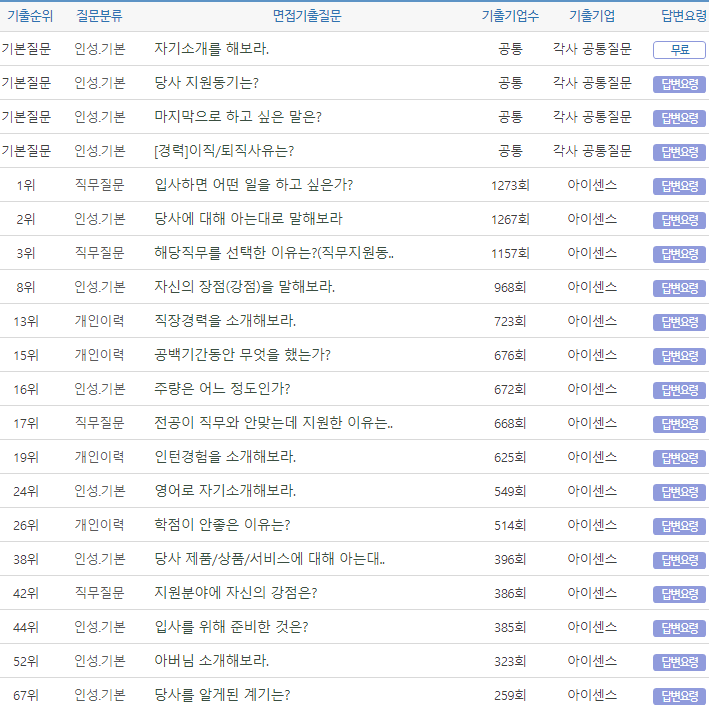Screen dimensions: 709x709
Task: Select the question 직장경력을 소개해보라
Action: tap(225, 321)
